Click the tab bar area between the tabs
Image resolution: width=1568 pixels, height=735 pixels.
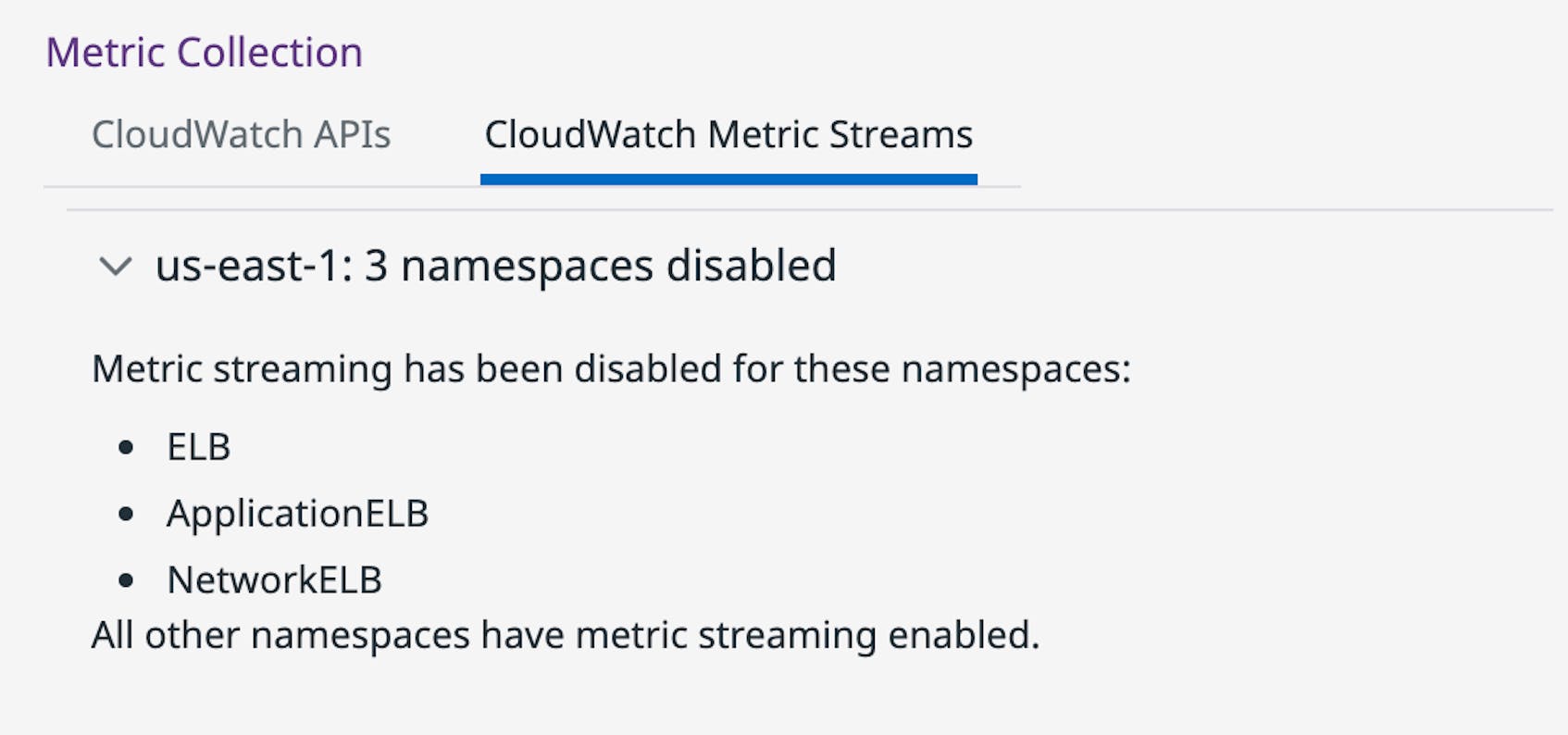tap(435, 134)
